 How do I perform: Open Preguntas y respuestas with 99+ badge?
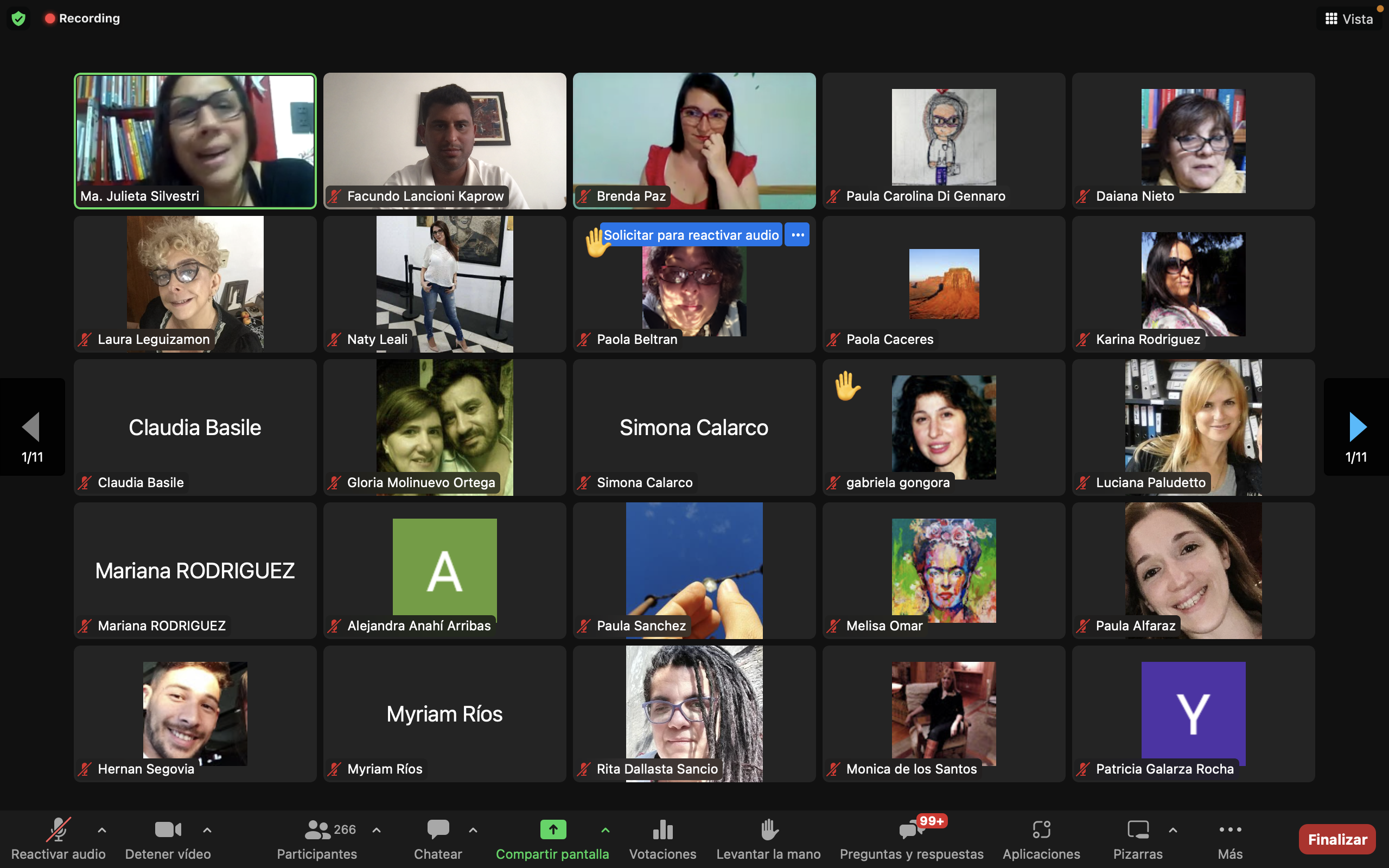(x=912, y=839)
